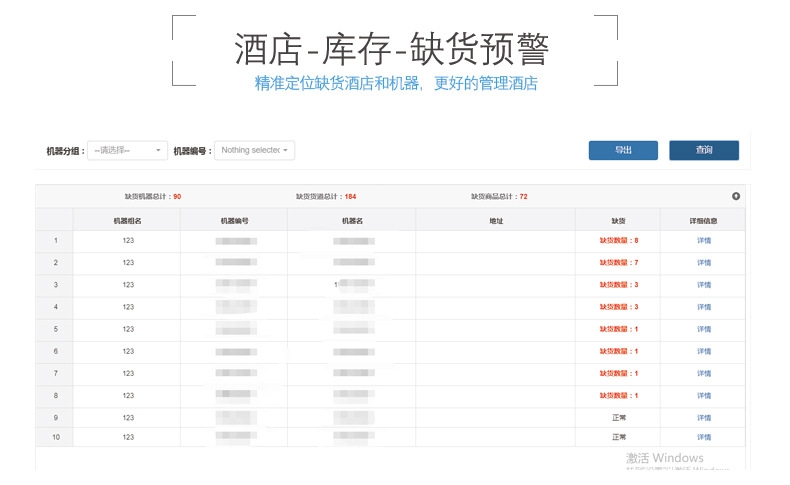The width and height of the screenshot is (790, 485).
Task: Open the 机器分组 dropdown
Action: coord(128,150)
